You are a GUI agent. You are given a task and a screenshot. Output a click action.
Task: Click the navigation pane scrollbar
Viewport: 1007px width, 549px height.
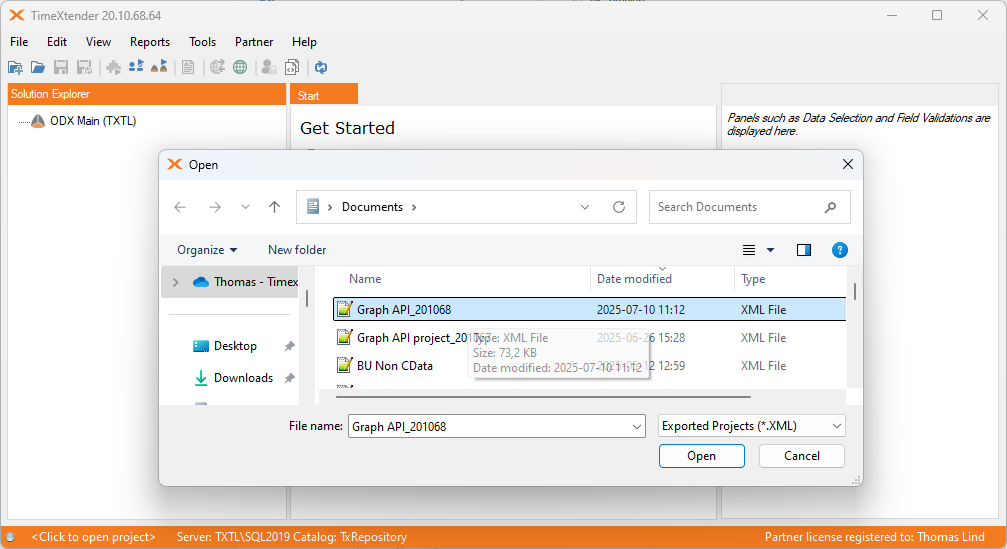(307, 298)
